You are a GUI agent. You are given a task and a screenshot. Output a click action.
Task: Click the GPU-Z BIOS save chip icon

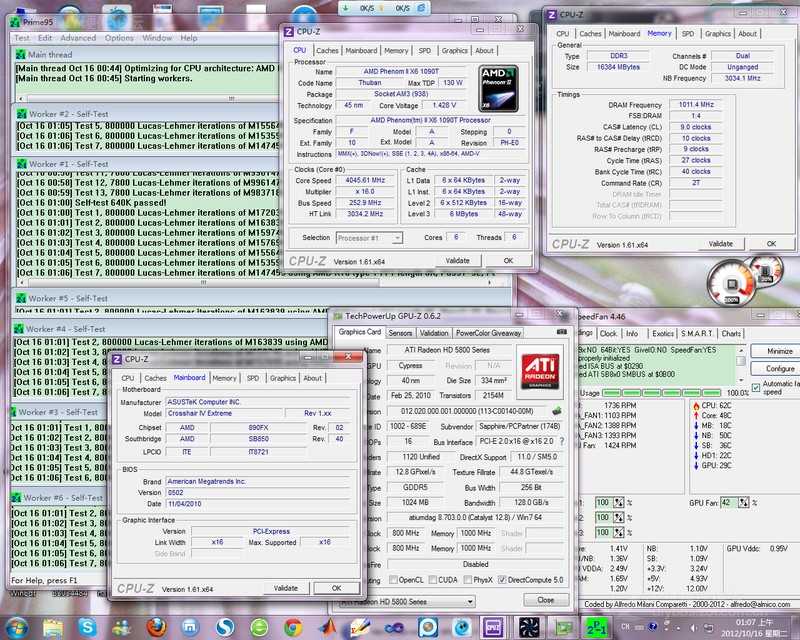[x=557, y=411]
